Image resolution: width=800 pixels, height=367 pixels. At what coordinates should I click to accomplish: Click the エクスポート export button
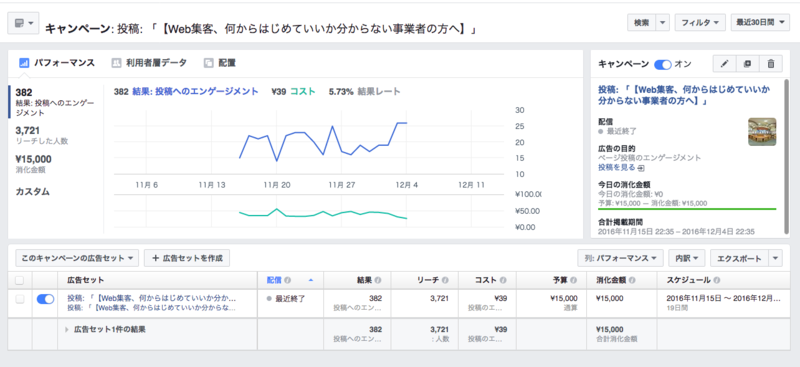point(739,258)
